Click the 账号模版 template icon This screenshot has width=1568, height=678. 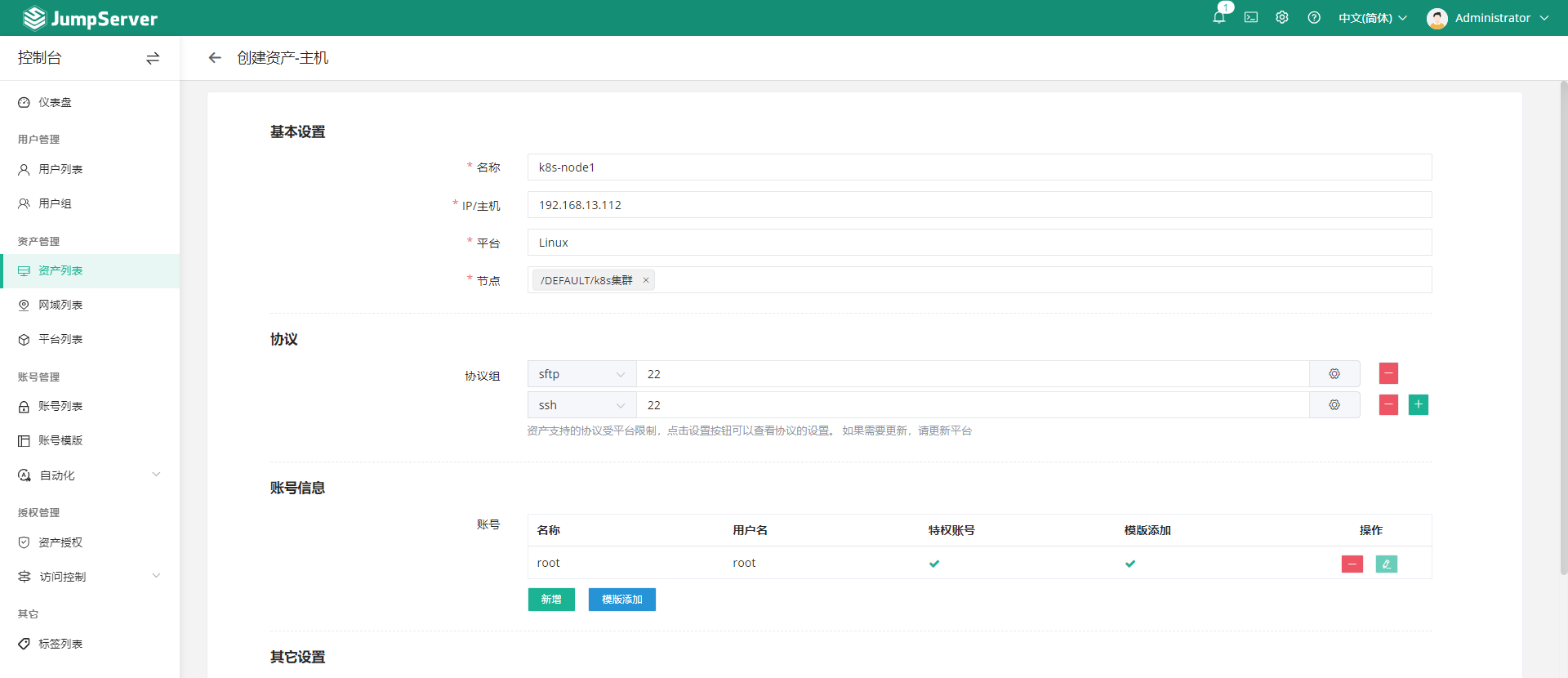(24, 440)
